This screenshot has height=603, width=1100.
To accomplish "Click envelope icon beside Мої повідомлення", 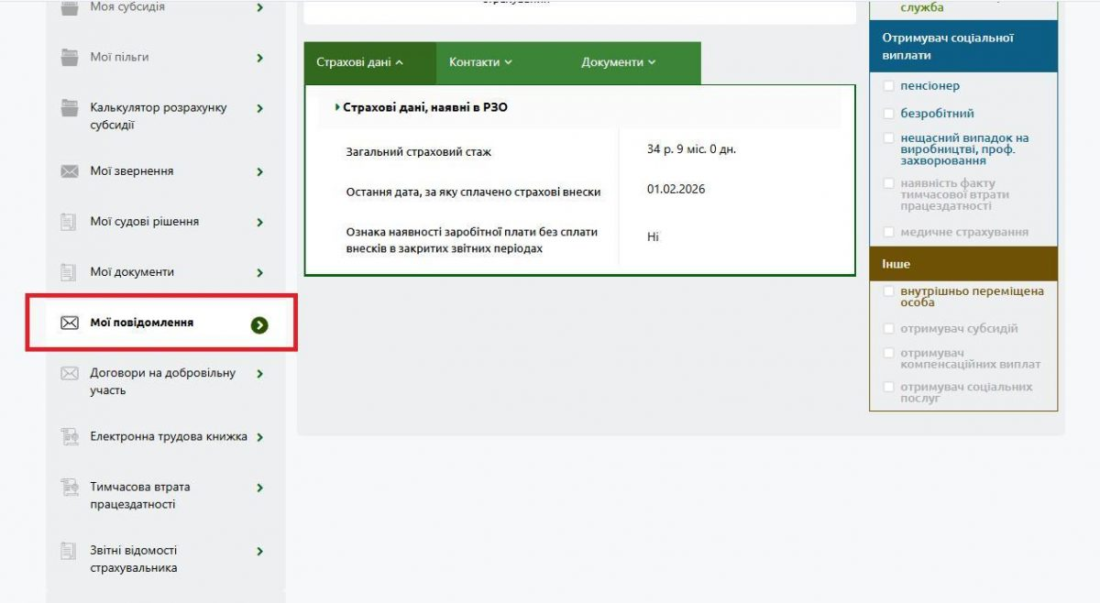I will pos(69,323).
